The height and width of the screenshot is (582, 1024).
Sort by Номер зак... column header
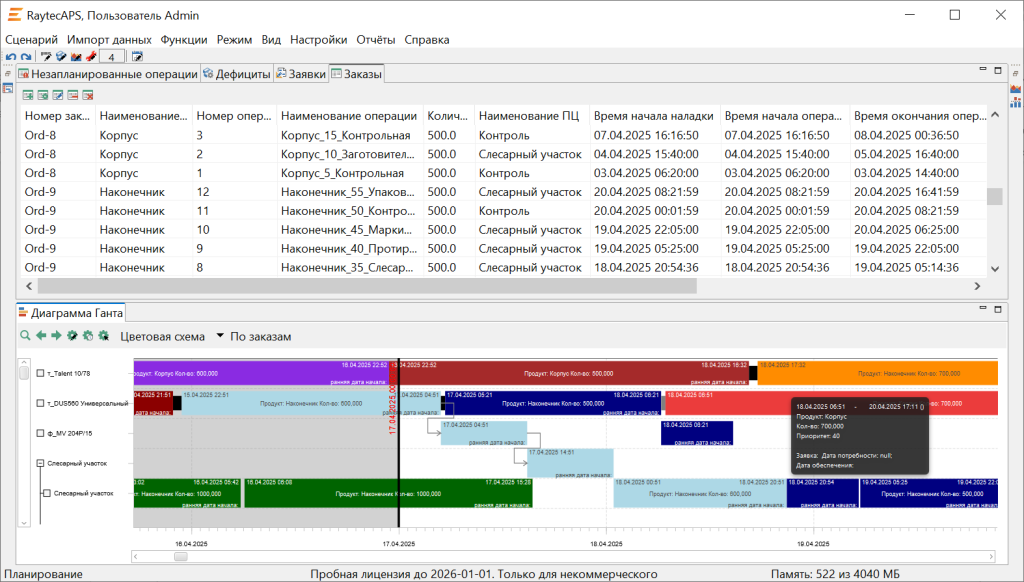tap(57, 116)
